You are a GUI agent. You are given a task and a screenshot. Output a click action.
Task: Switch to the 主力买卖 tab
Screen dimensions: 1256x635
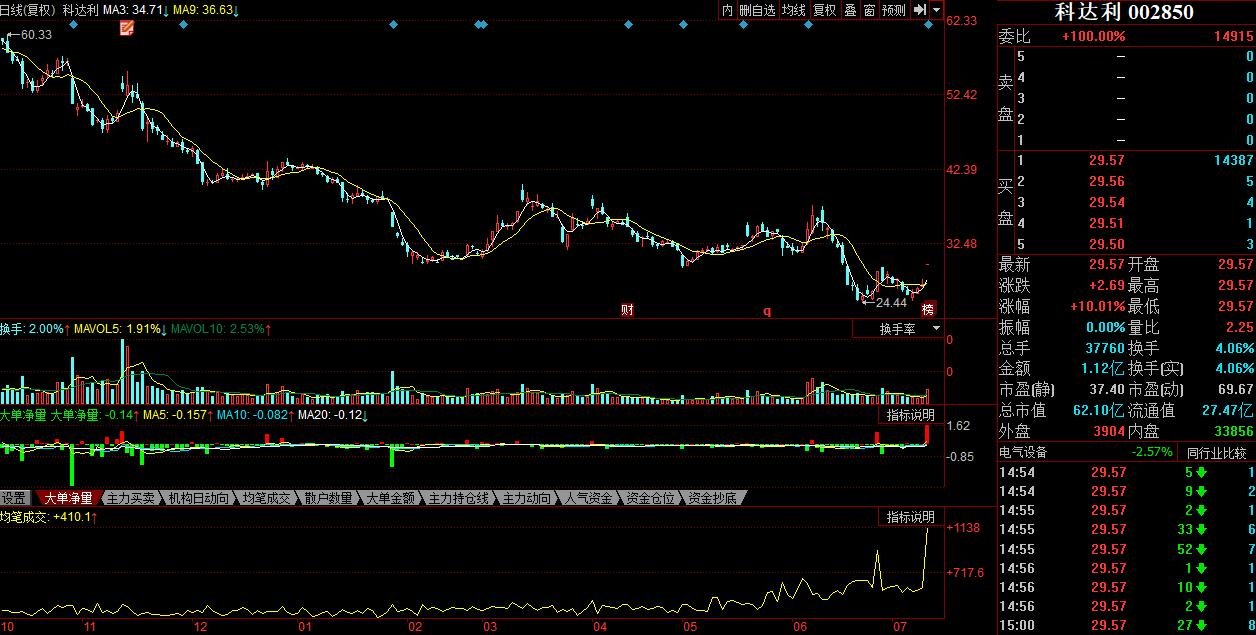tap(131, 497)
